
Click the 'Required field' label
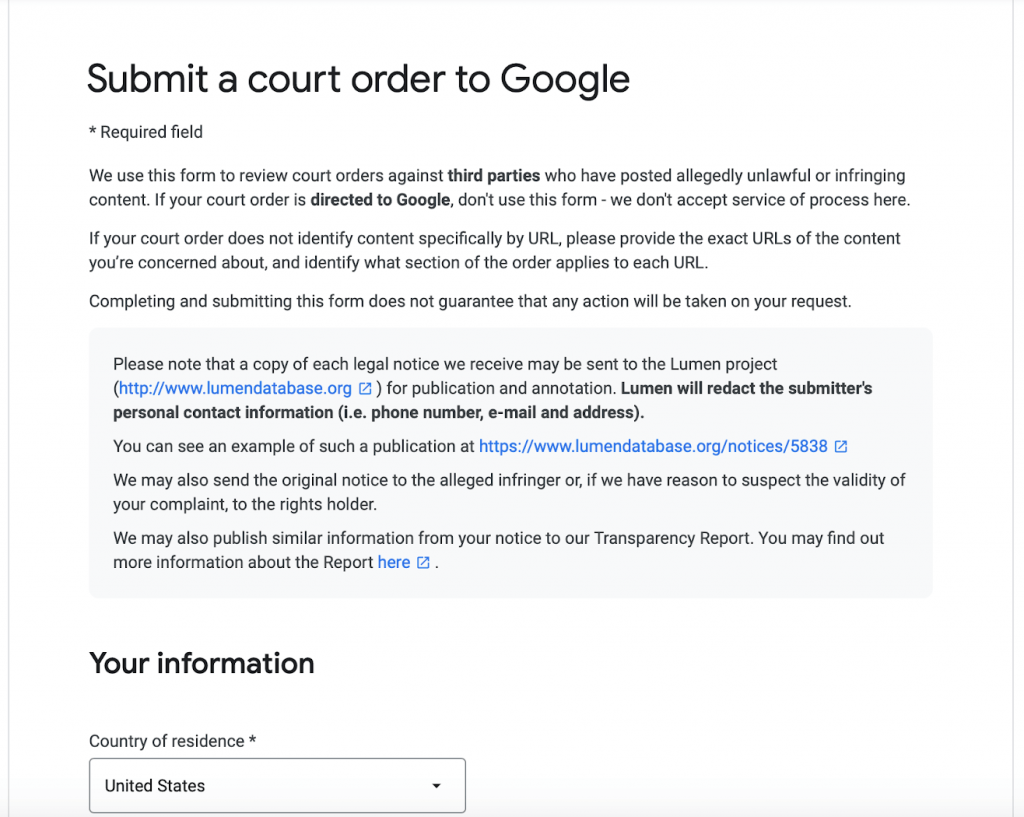pyautogui.click(x=146, y=131)
